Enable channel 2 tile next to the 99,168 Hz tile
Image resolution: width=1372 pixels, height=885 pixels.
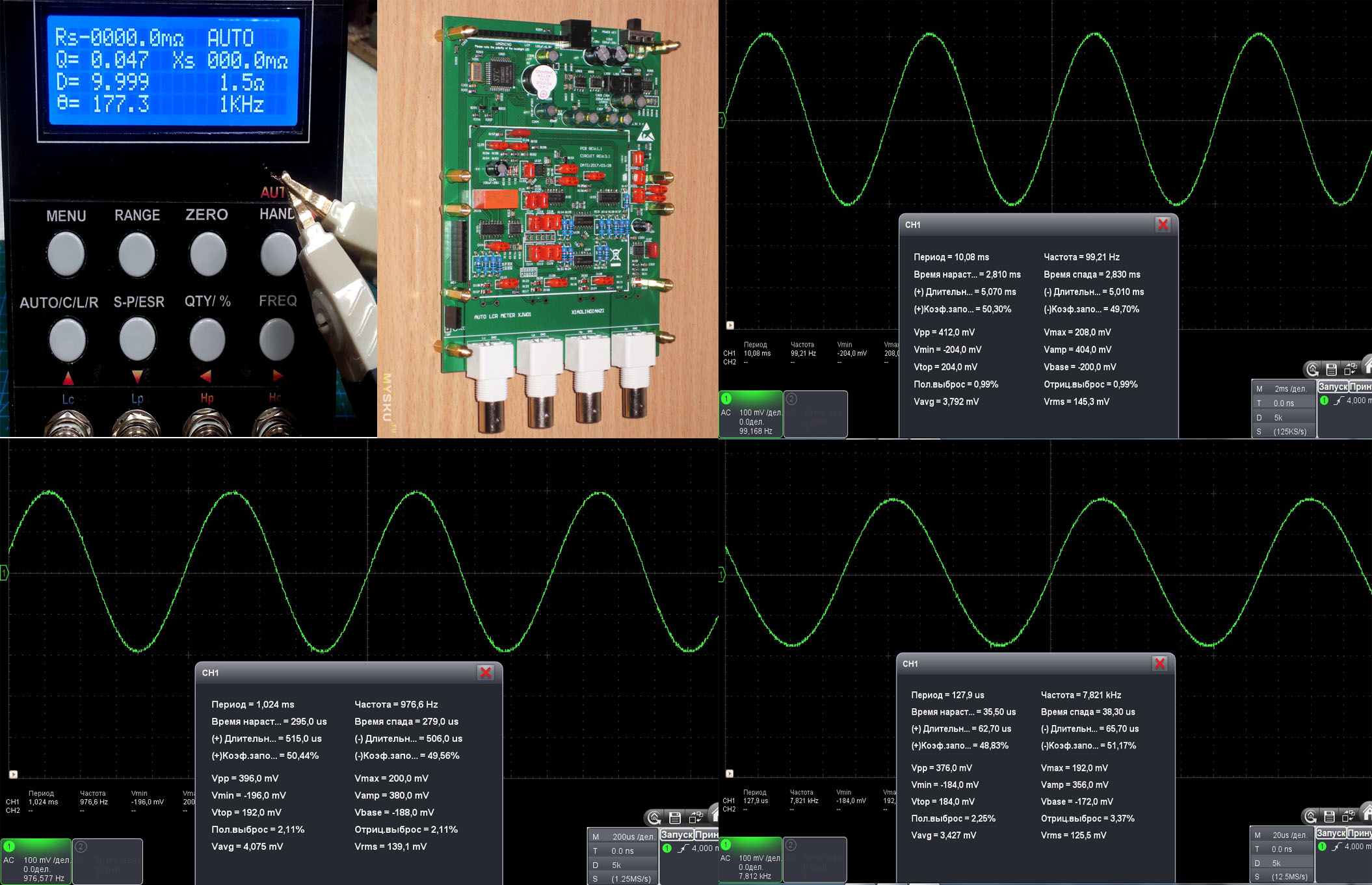815,414
